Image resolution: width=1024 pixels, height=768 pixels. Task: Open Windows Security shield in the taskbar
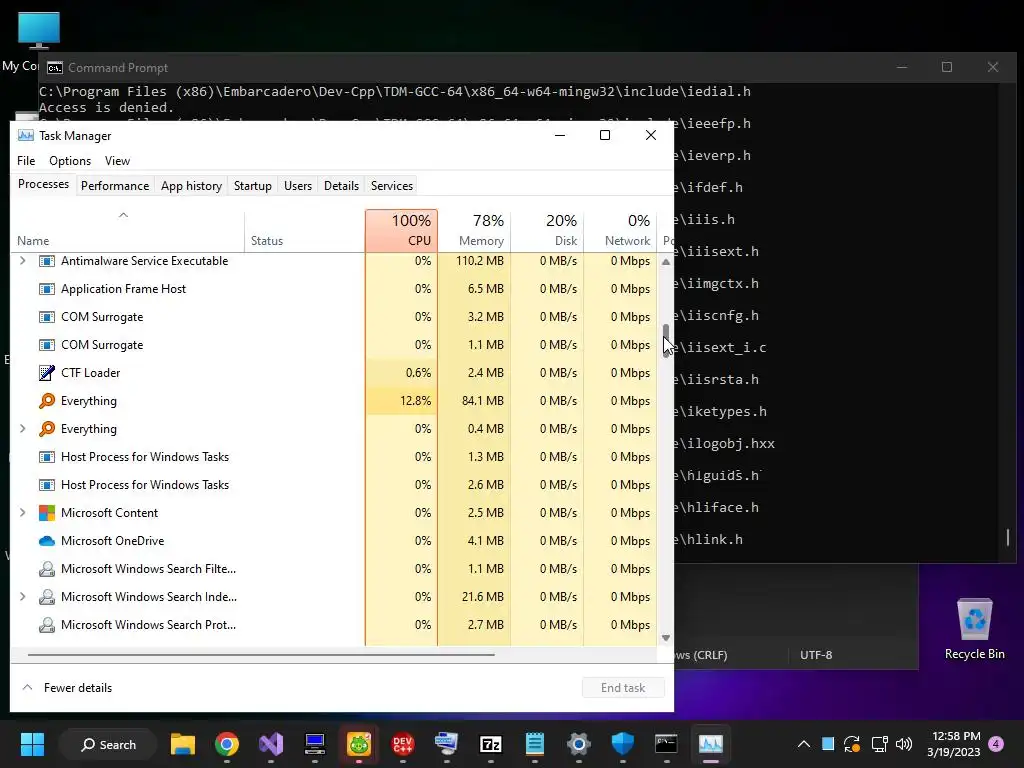point(622,744)
